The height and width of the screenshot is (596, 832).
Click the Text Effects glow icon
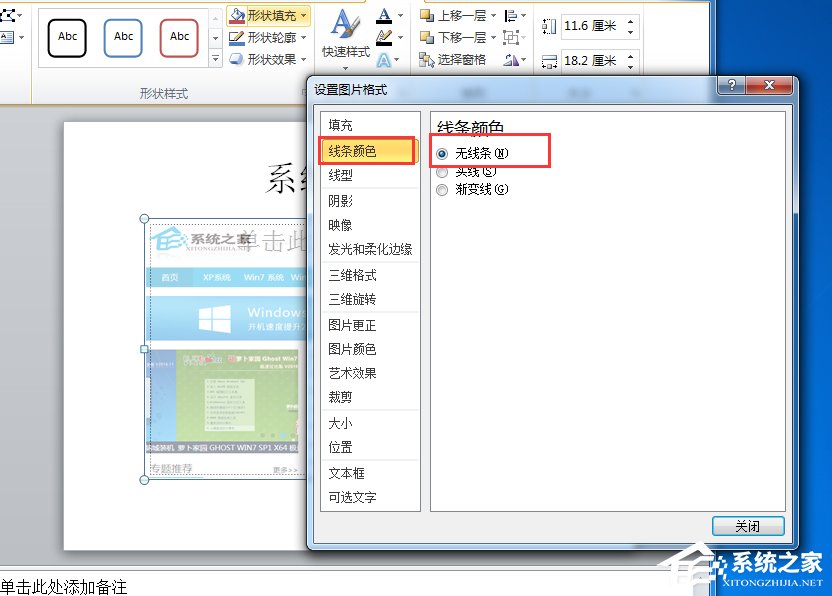tap(383, 58)
